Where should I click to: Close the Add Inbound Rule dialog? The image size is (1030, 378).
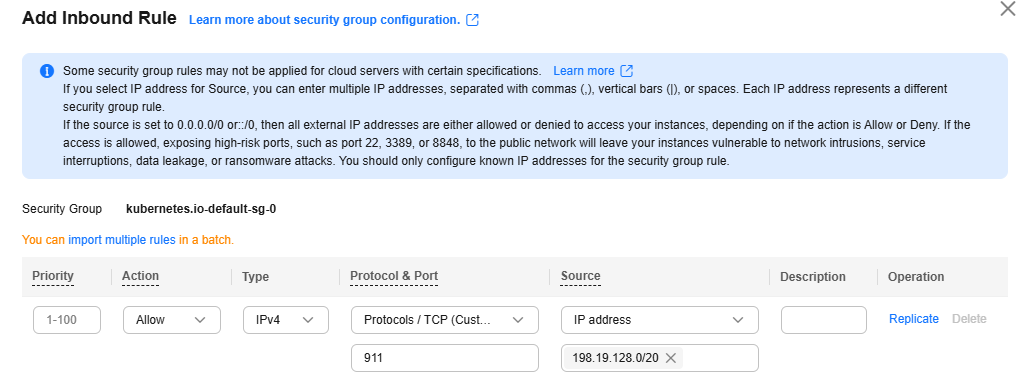click(1008, 9)
